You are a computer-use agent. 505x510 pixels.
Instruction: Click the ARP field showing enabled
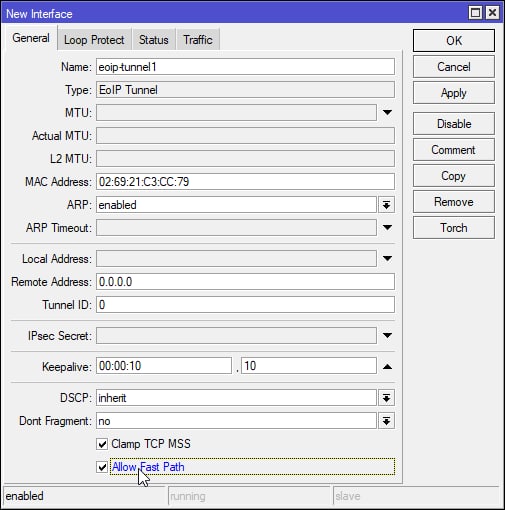coord(236,205)
